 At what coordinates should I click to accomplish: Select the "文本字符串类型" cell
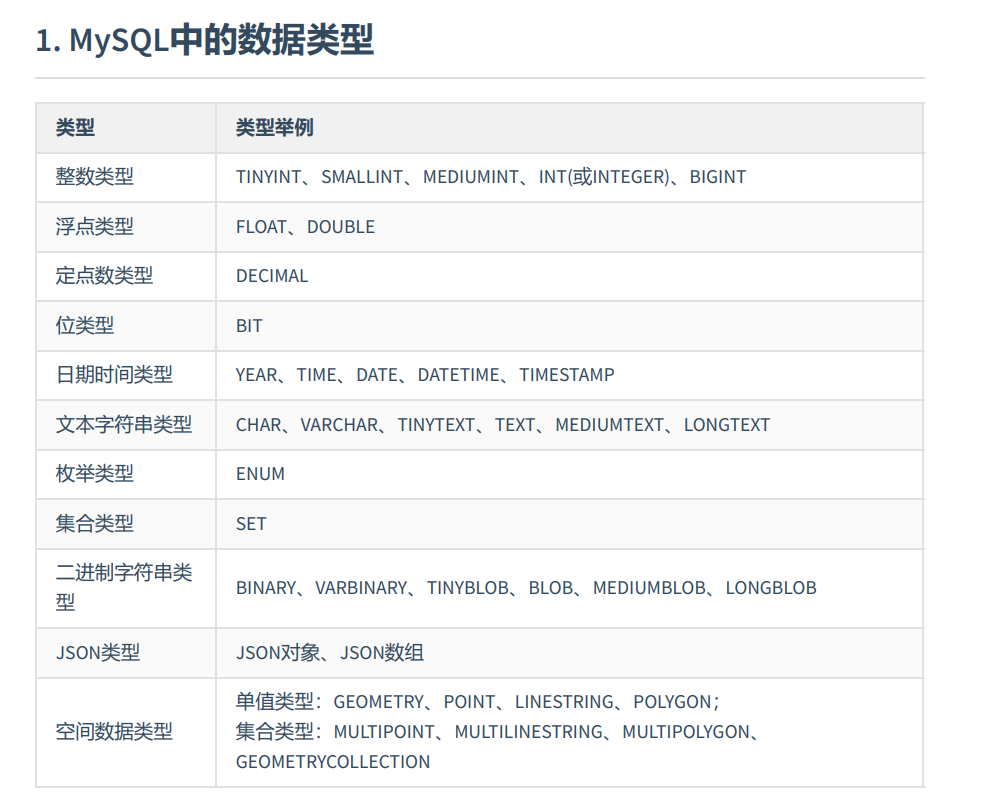[x=126, y=425]
